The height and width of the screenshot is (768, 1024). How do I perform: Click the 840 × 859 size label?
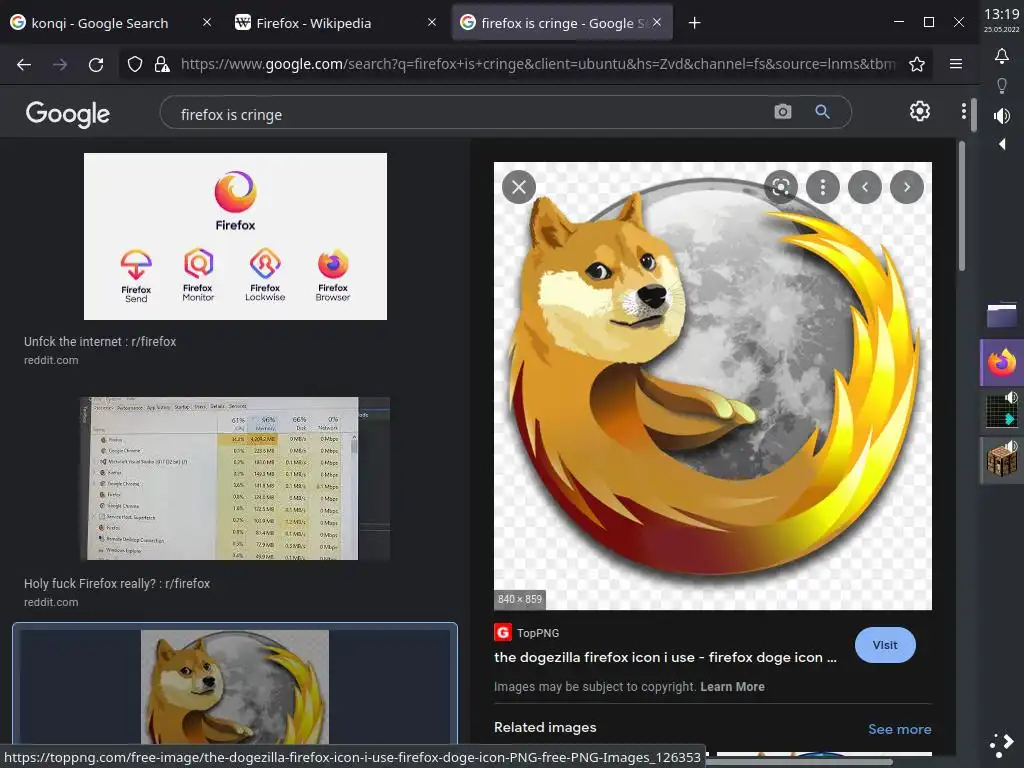coord(519,599)
